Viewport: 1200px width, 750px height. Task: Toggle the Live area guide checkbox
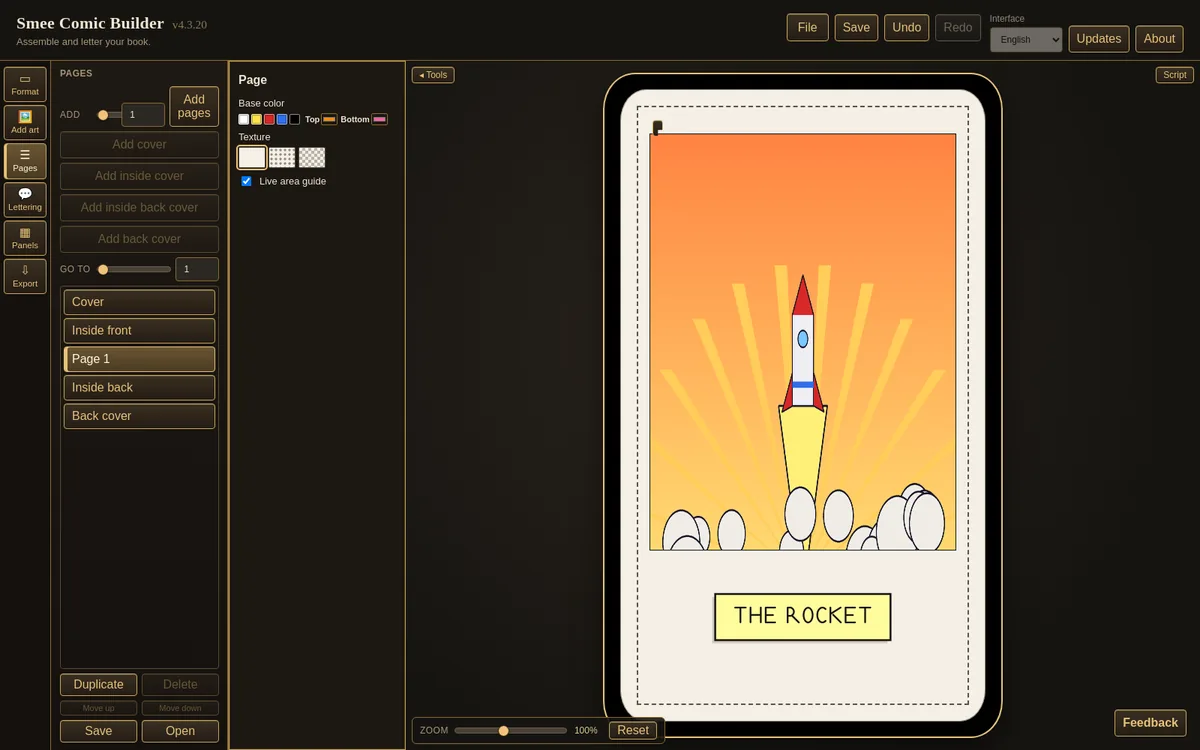click(247, 181)
